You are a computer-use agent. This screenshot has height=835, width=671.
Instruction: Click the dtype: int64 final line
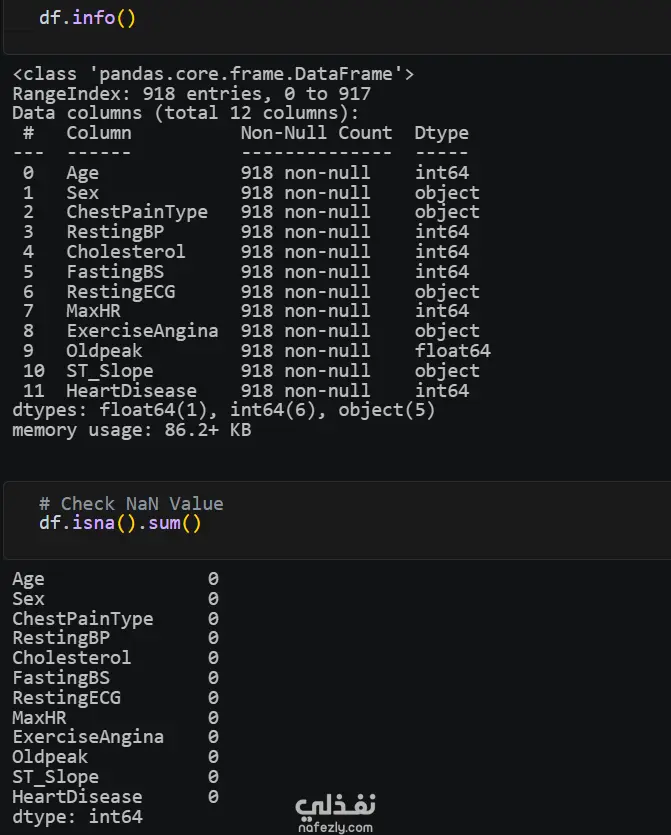[77, 816]
